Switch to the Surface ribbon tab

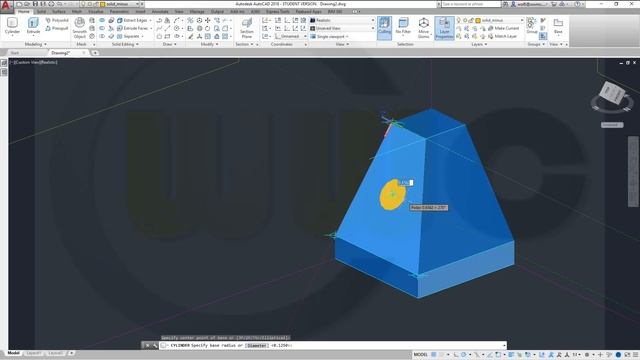coord(59,11)
